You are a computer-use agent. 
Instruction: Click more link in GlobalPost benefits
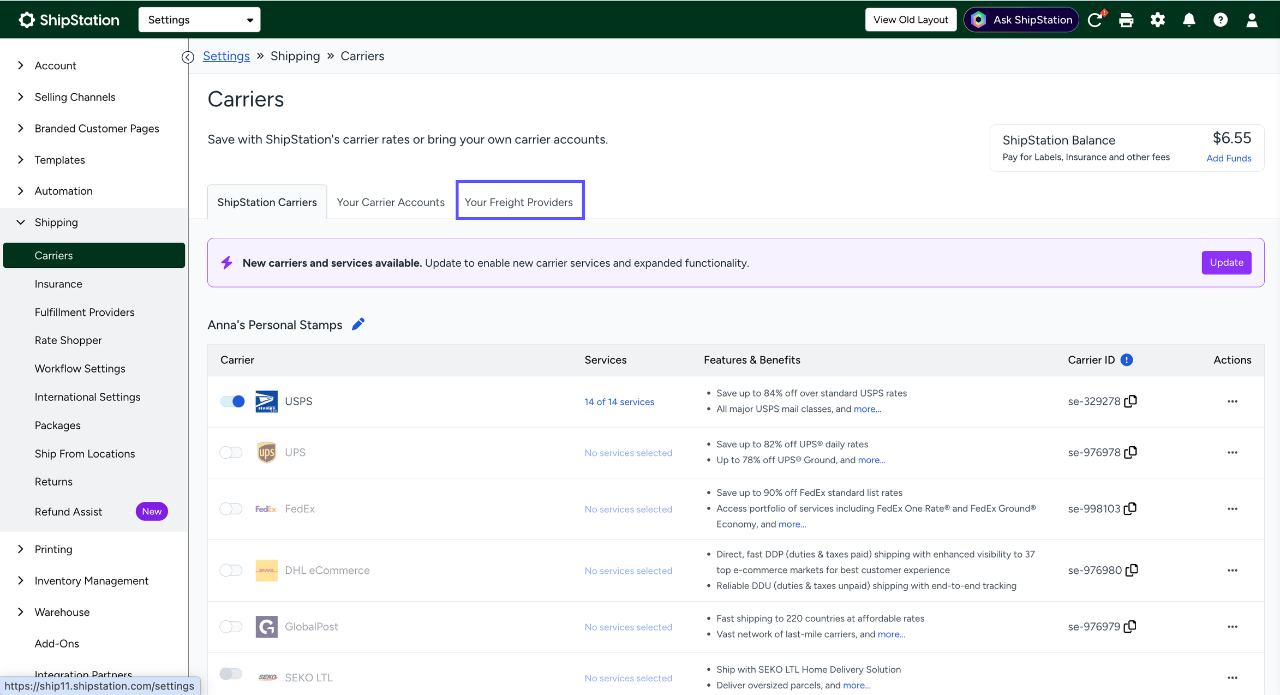tap(891, 634)
